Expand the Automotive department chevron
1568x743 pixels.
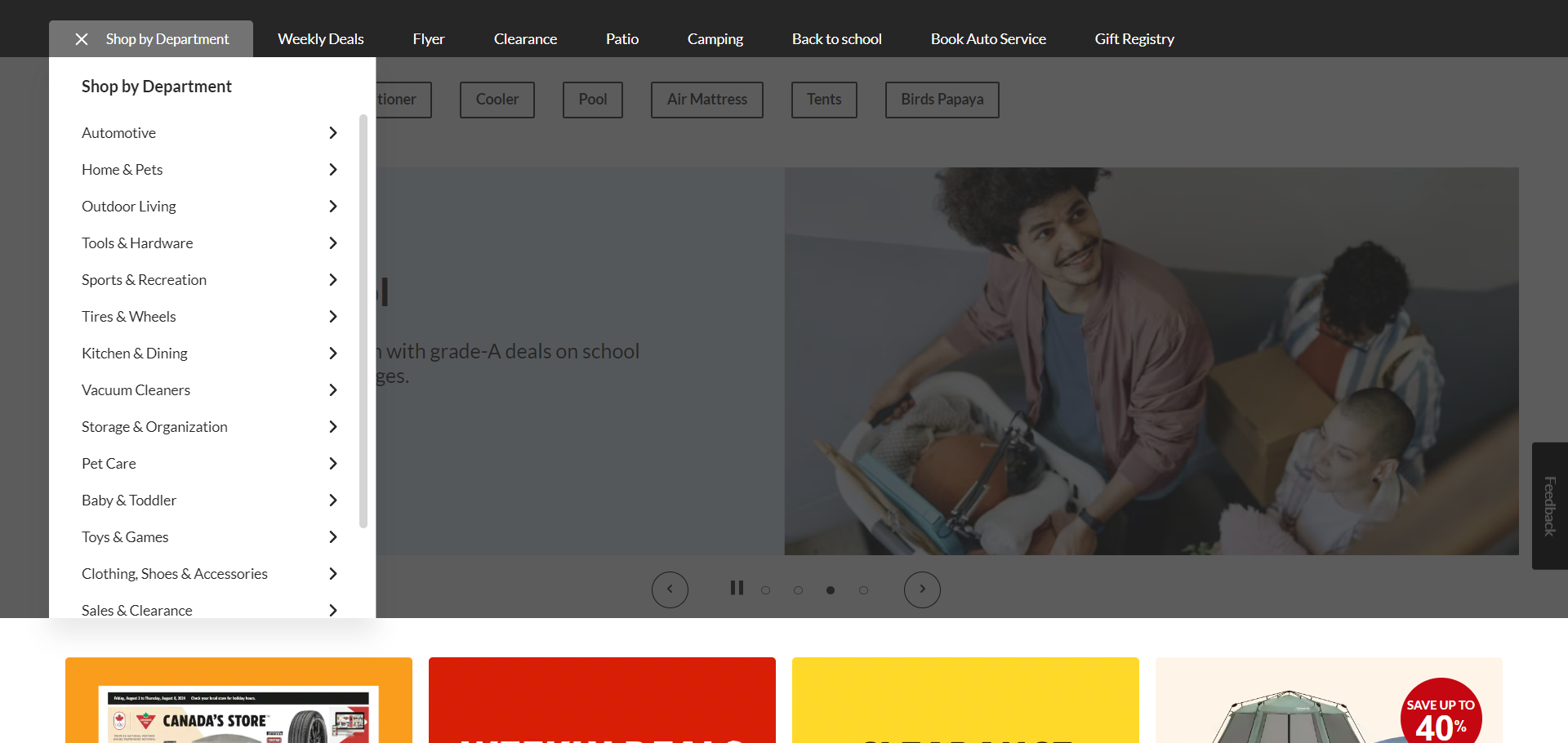332,133
